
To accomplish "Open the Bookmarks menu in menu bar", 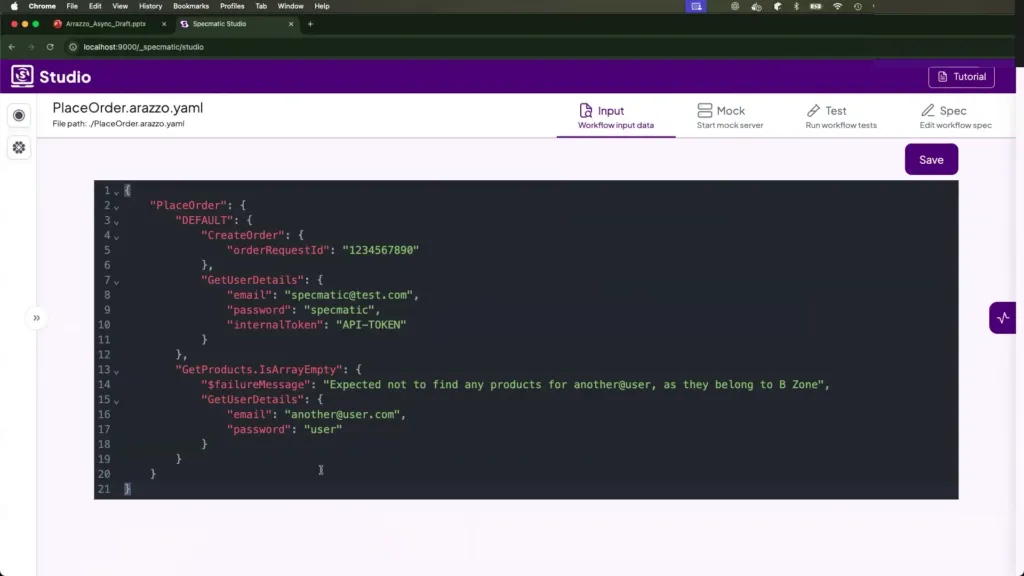I will click(191, 6).
